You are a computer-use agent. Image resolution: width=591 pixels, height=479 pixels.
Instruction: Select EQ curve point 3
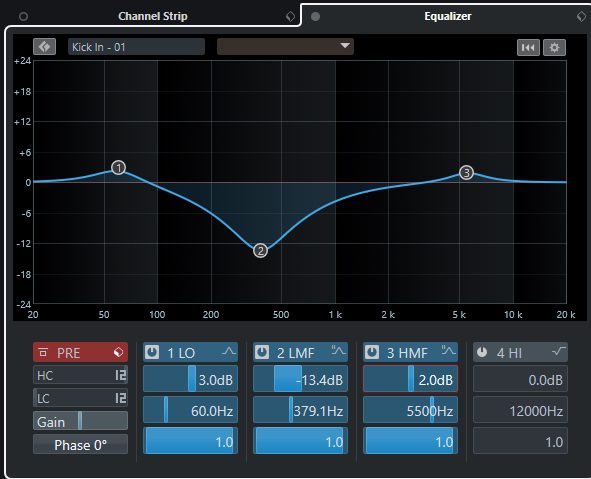point(466,173)
